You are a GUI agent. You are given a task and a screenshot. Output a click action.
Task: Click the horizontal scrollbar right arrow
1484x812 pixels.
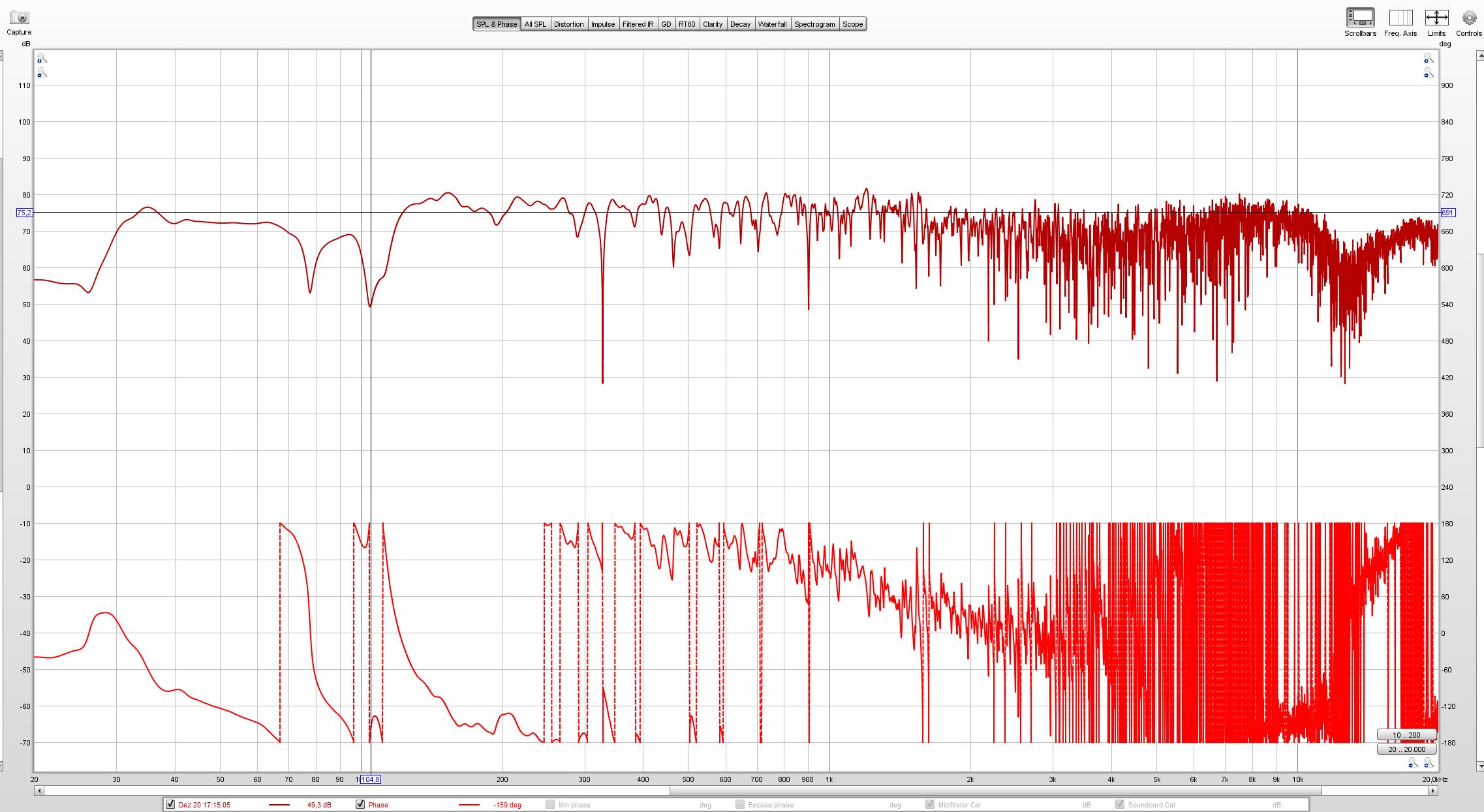1433,790
